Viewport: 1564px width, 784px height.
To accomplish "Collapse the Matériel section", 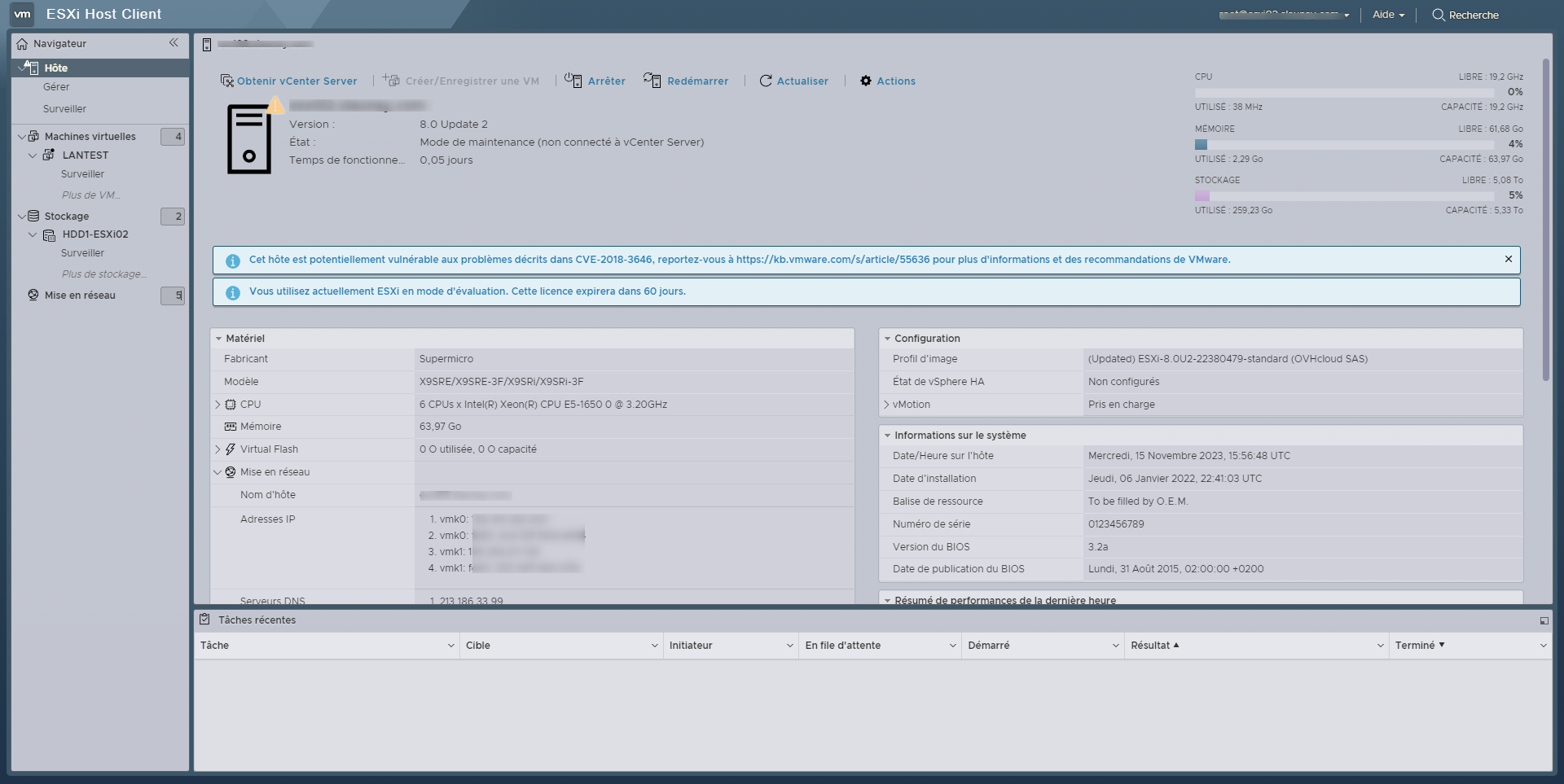I will click(x=218, y=339).
